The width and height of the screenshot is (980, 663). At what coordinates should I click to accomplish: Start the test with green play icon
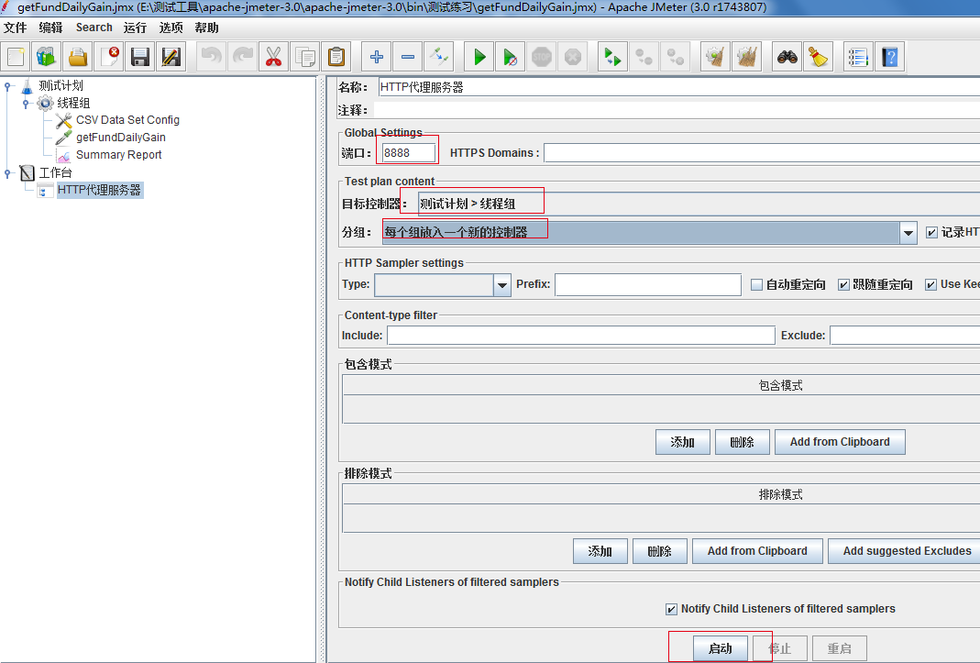click(479, 57)
